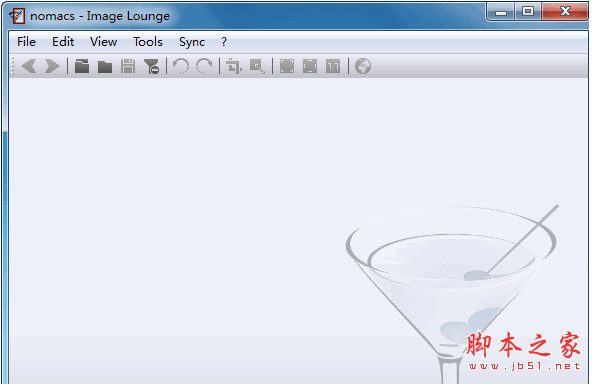Open the ? help menu
This screenshot has width=592, height=384.
coord(224,42)
